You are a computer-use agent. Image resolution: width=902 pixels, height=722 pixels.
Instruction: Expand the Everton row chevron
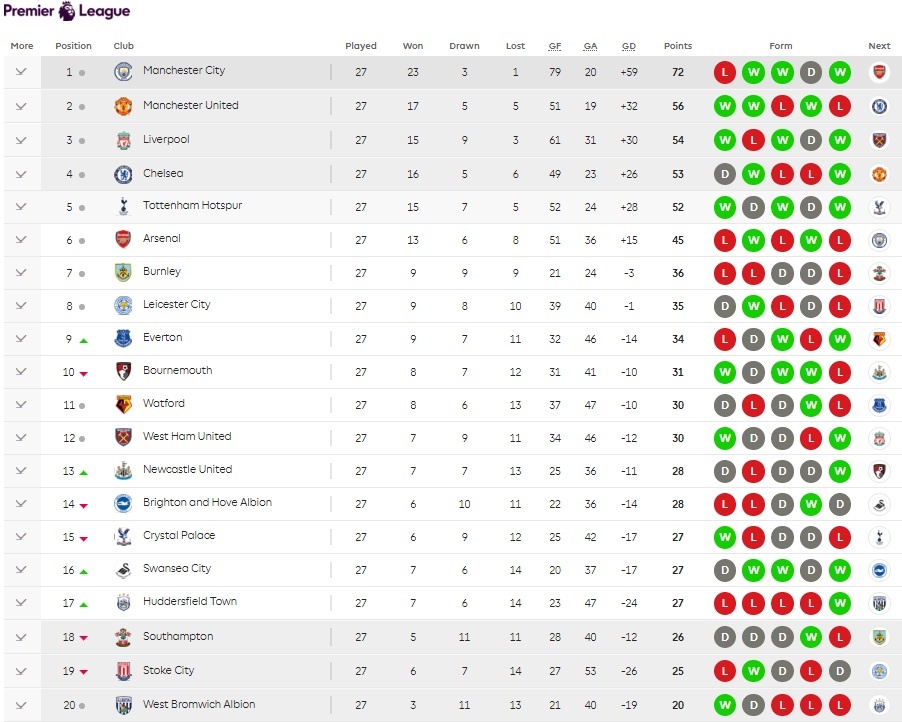coord(21,339)
